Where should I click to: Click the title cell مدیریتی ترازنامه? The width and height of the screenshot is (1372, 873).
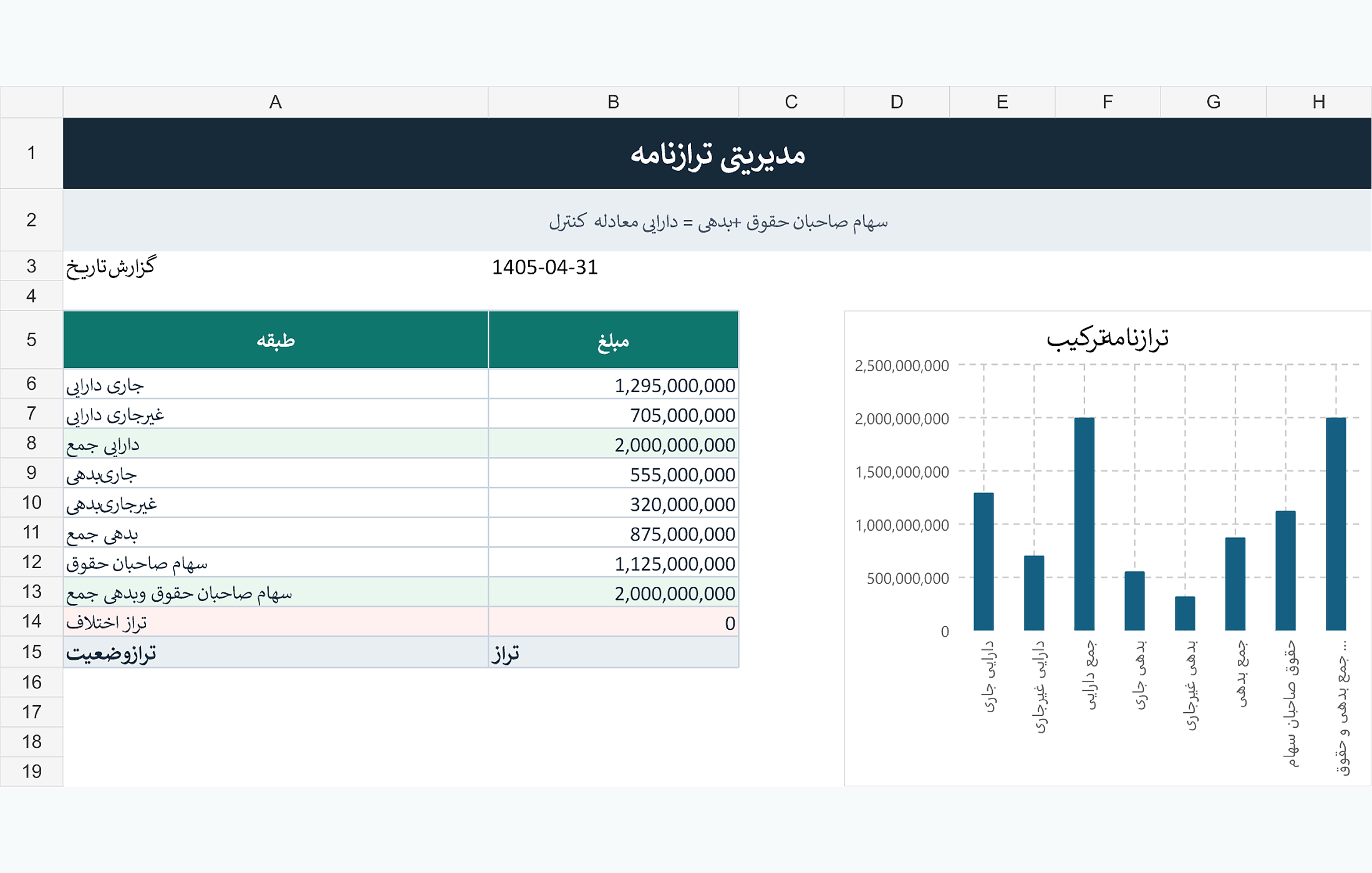717,153
